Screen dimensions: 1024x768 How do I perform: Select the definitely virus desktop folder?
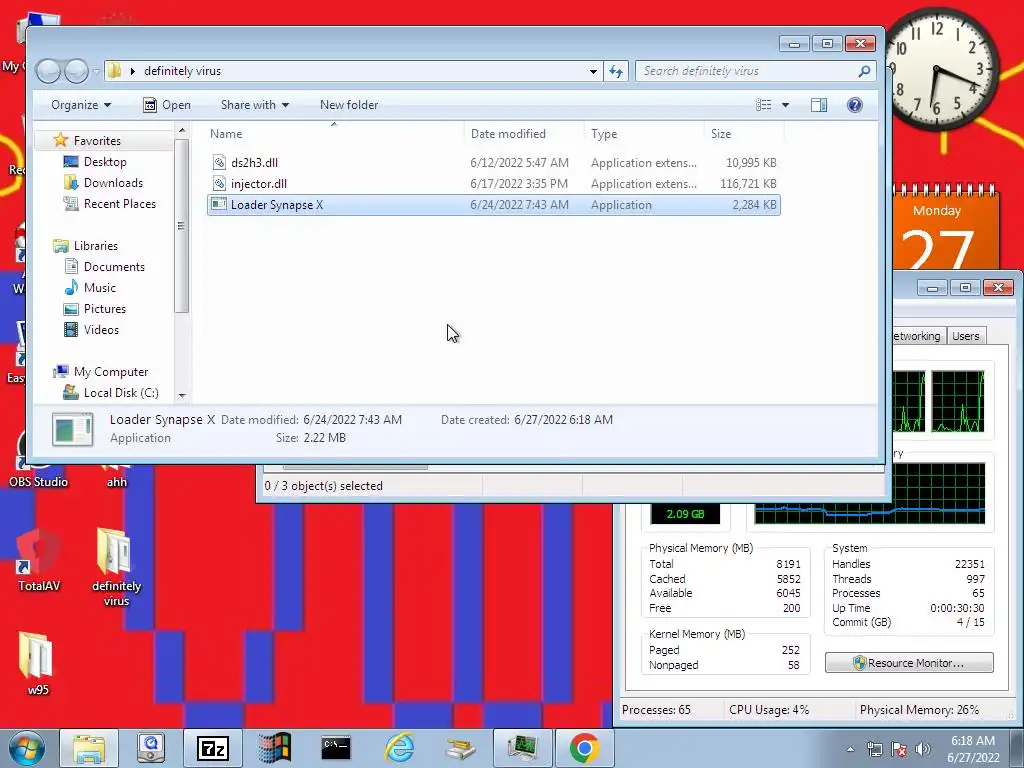click(x=116, y=566)
